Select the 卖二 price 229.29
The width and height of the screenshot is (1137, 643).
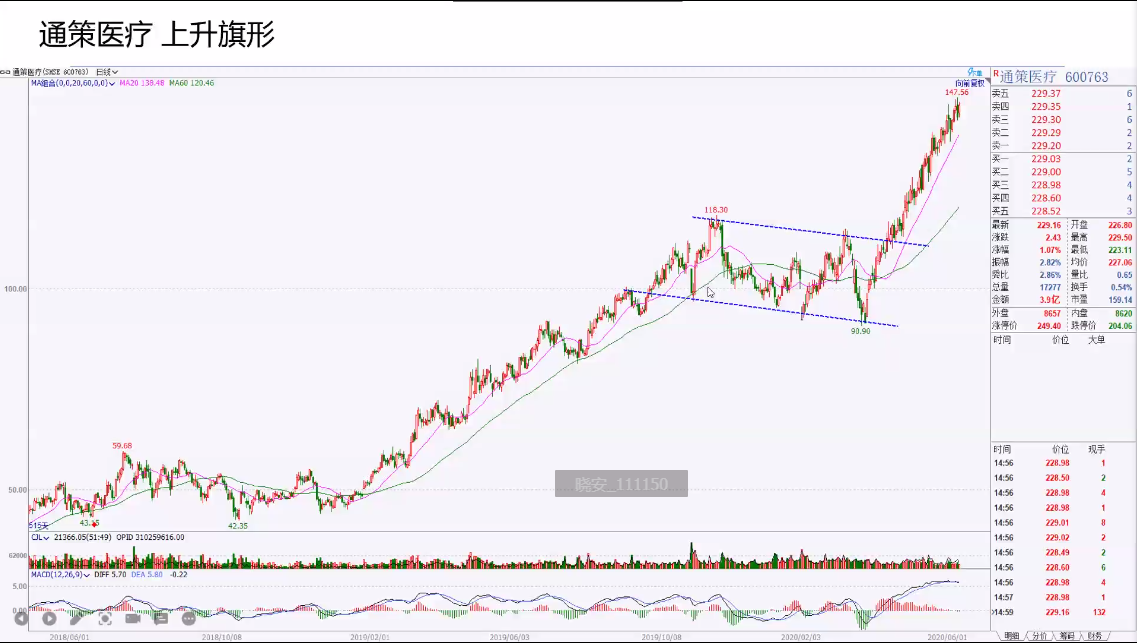click(1046, 133)
